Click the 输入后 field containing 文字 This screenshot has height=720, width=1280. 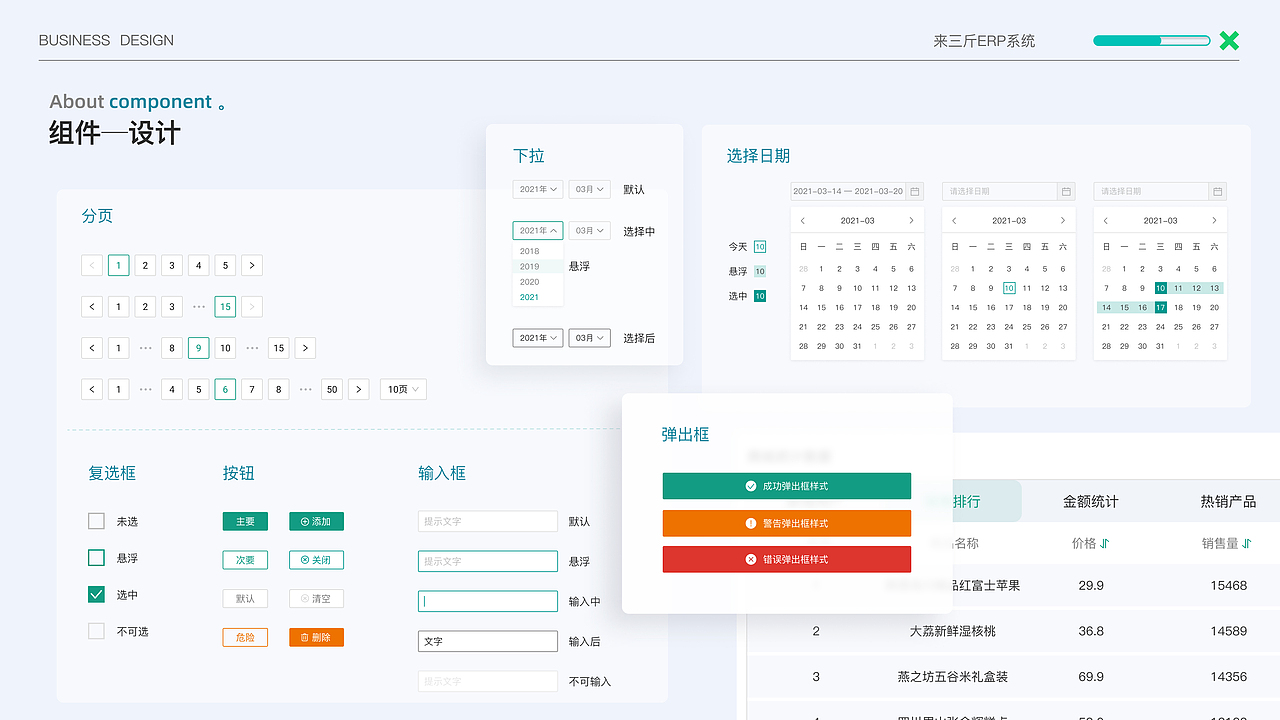[488, 641]
